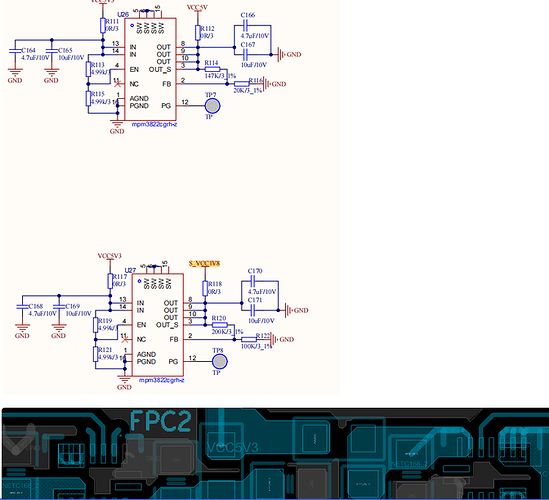Viewport: 549px width, 500px height.
Task: Click the U27 designator label
Action: pyautogui.click(x=130, y=270)
